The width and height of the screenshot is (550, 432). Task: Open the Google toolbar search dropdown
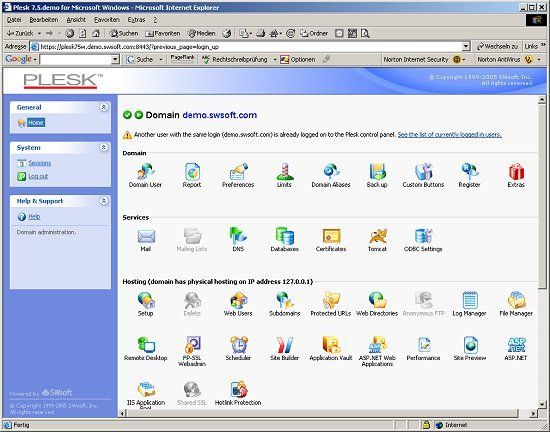click(x=115, y=60)
